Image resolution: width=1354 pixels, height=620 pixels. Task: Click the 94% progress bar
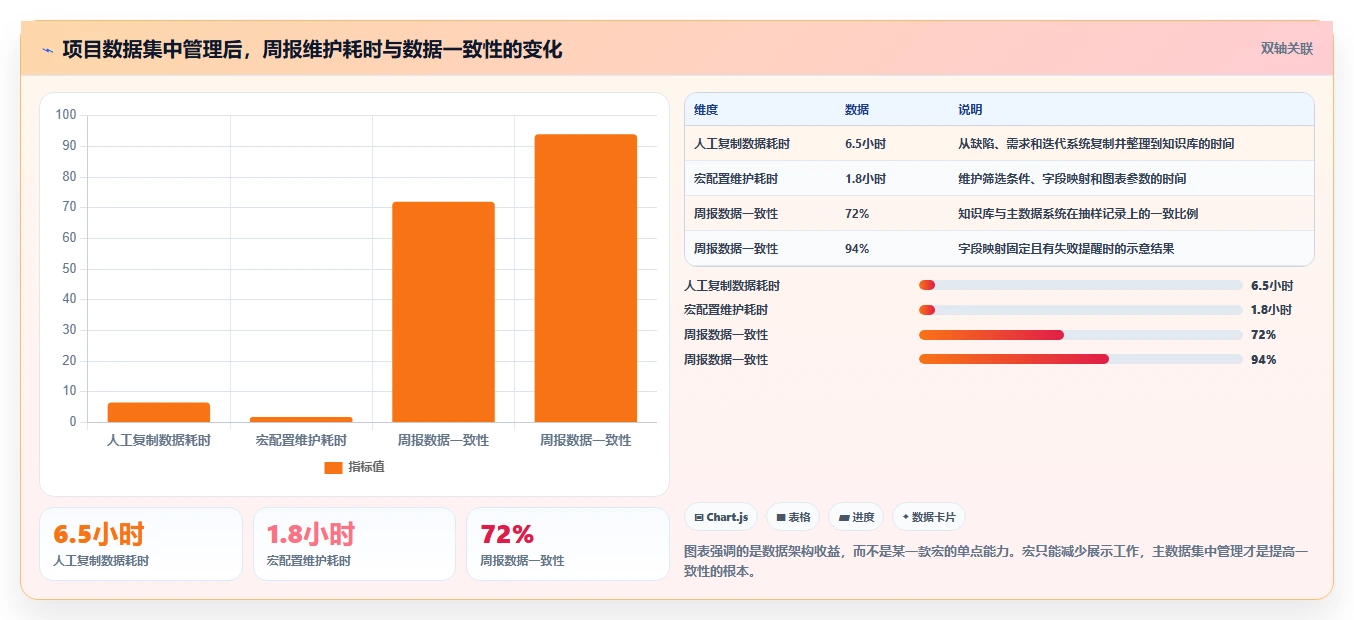(1081, 359)
